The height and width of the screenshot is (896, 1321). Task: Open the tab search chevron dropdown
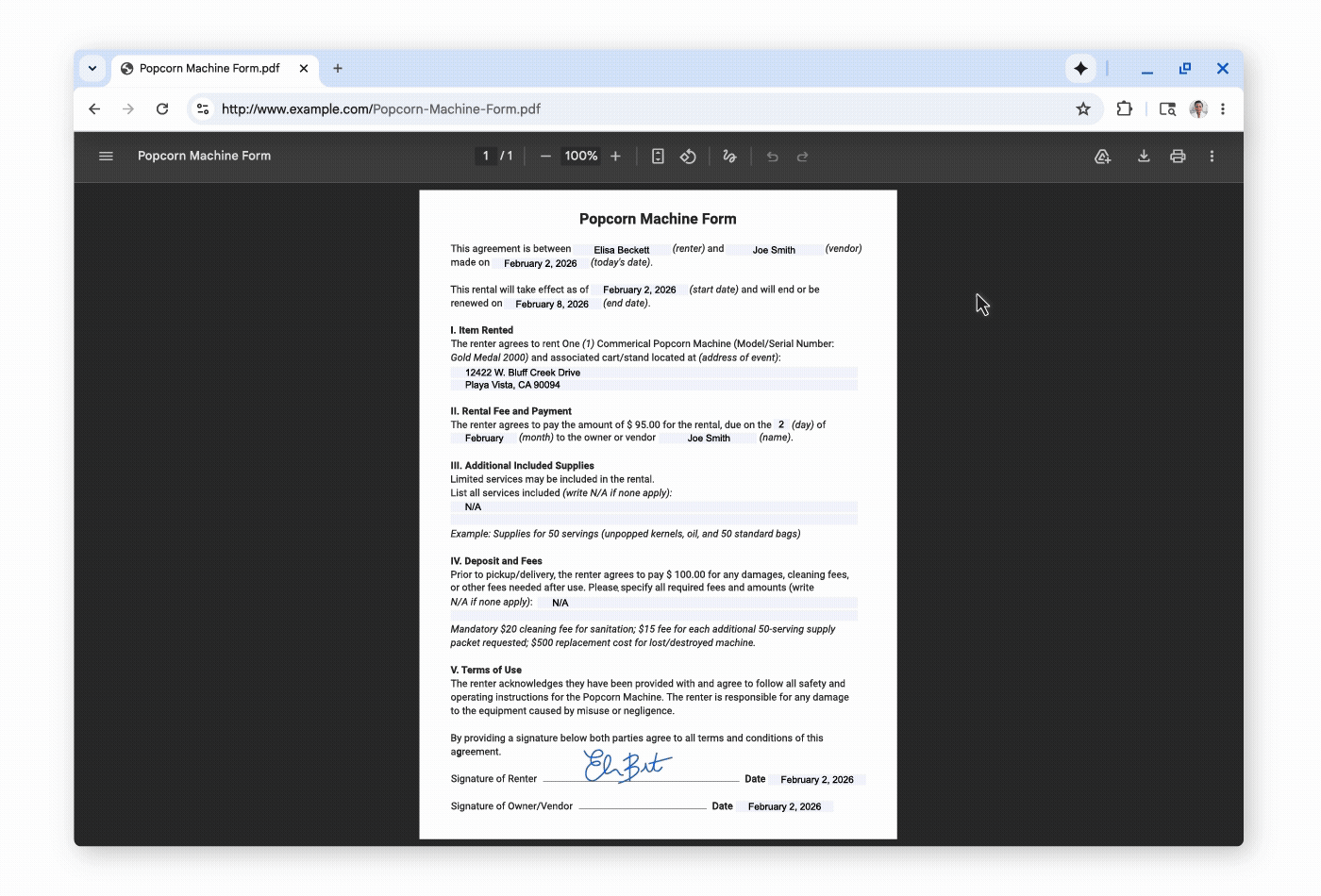click(x=92, y=68)
